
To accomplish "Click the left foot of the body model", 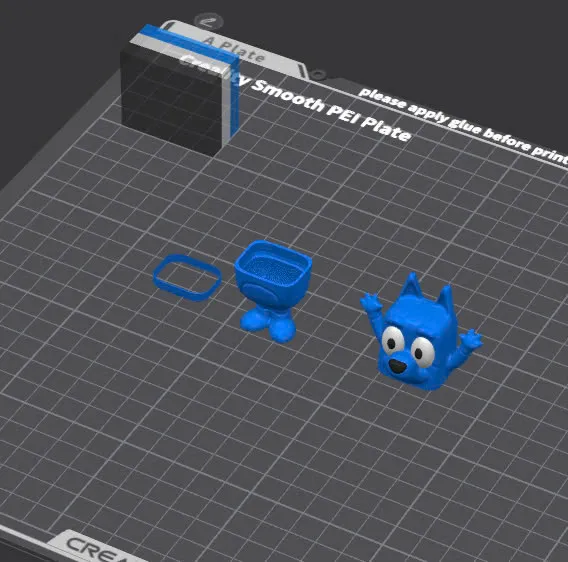I will (x=254, y=320).
